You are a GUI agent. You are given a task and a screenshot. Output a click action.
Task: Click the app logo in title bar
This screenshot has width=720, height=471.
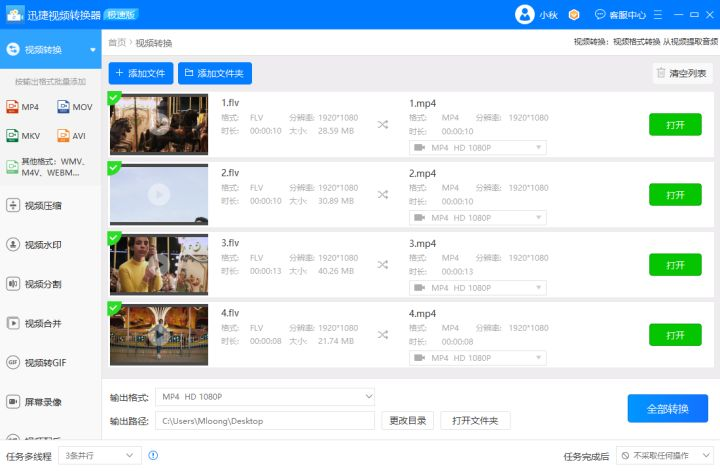(15, 15)
